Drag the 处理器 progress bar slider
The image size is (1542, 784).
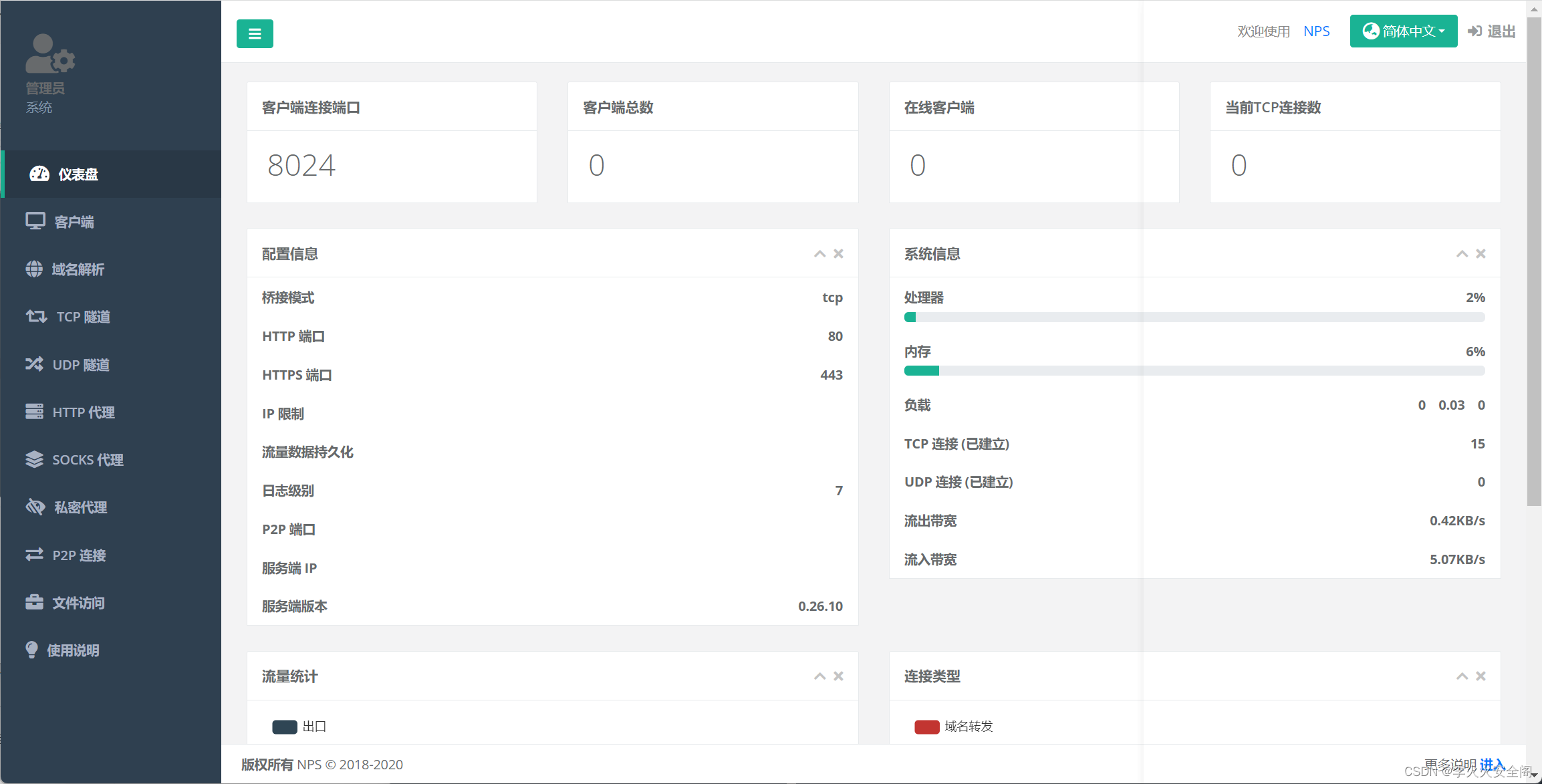909,318
